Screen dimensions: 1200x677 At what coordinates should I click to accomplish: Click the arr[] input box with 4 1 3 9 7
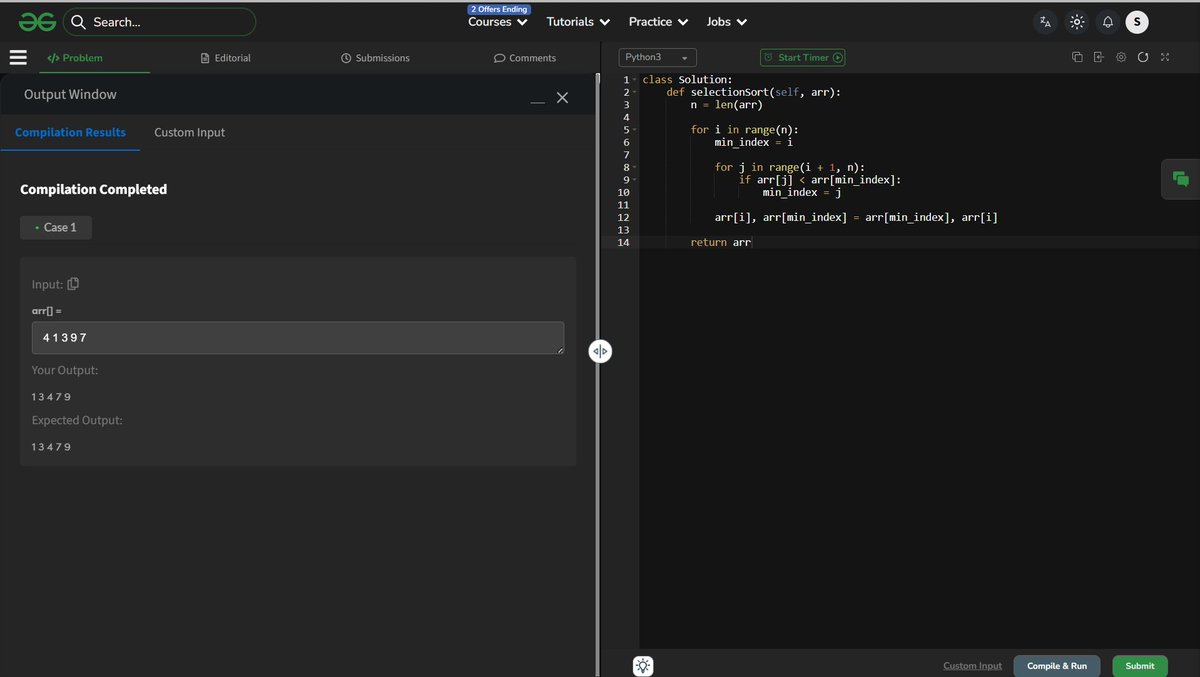click(x=298, y=338)
